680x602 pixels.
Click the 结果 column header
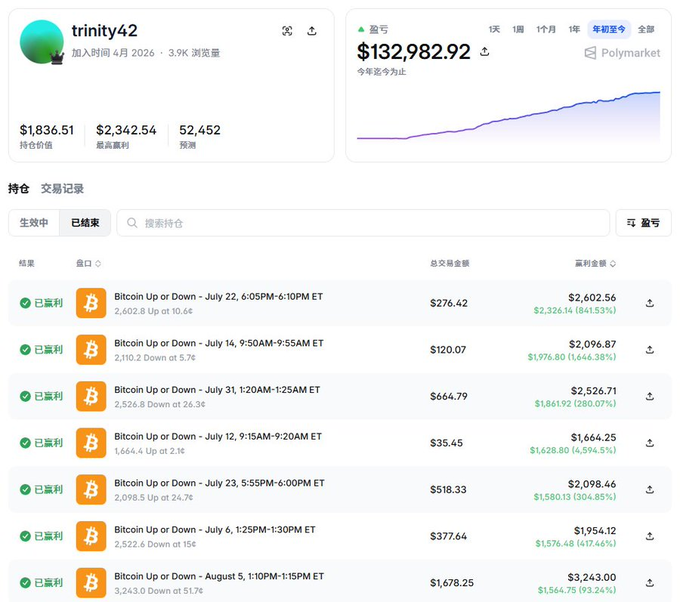[26, 263]
